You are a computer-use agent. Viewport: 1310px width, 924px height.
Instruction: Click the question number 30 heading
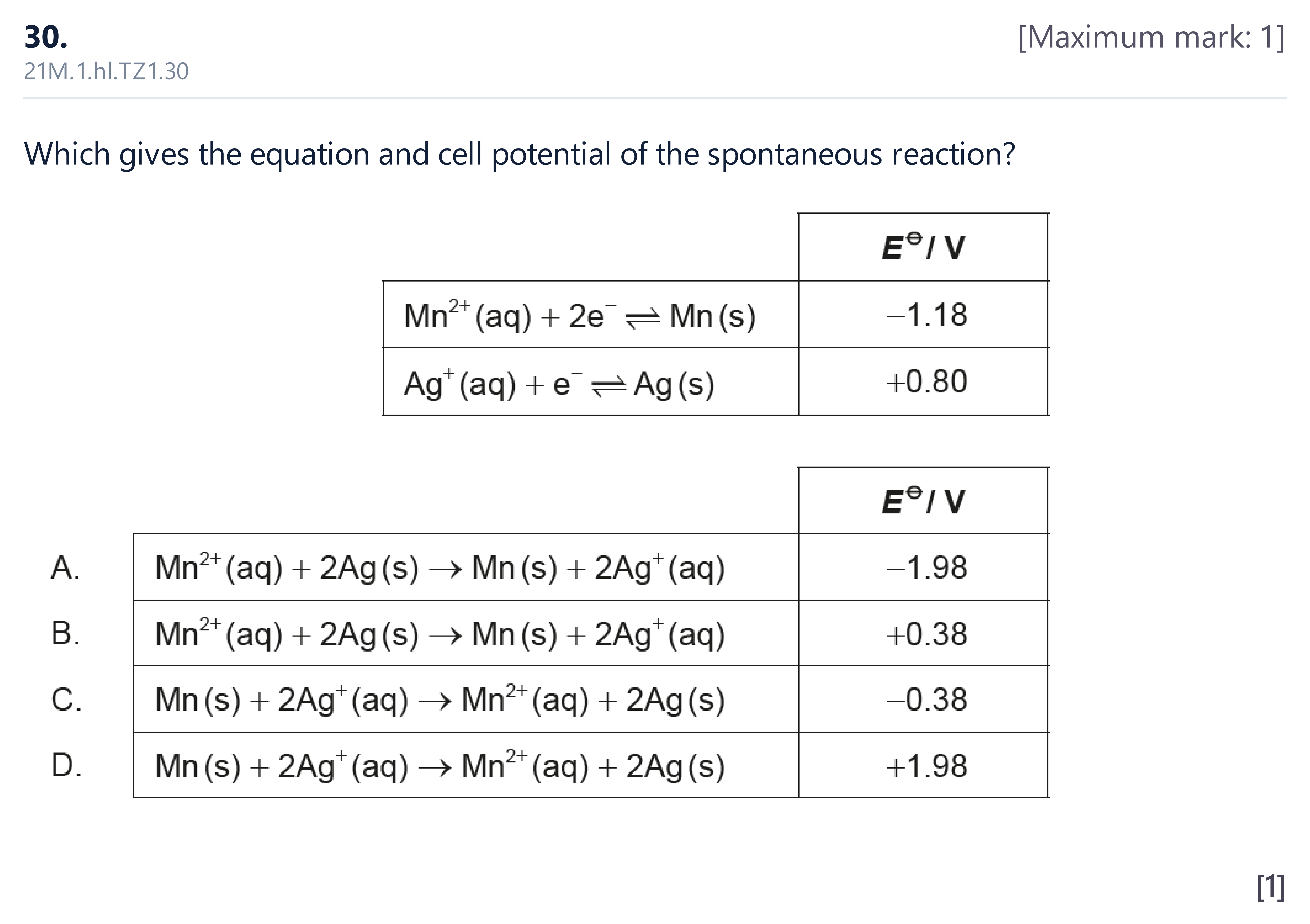click(x=46, y=37)
